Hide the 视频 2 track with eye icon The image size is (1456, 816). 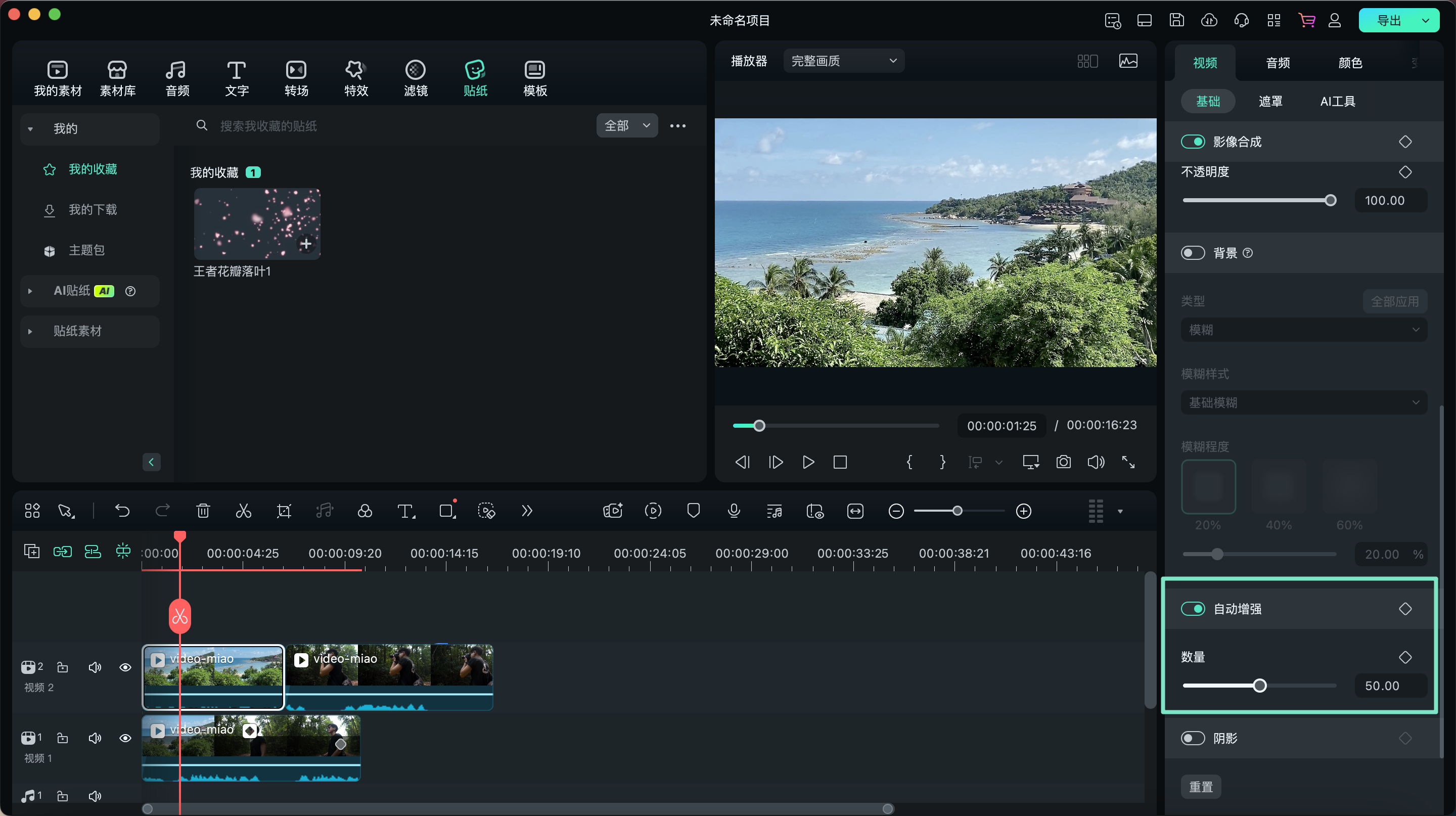pos(125,667)
